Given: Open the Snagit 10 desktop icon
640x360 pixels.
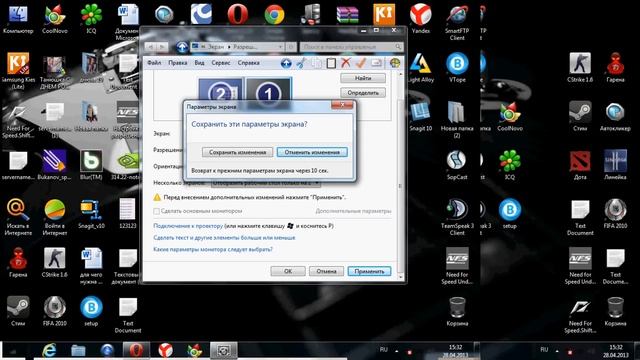Looking at the screenshot, I should point(420,116).
